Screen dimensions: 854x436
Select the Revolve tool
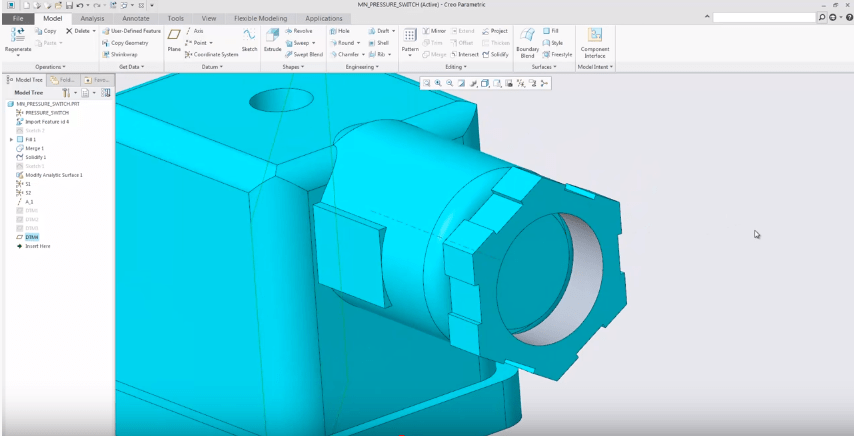tap(298, 31)
